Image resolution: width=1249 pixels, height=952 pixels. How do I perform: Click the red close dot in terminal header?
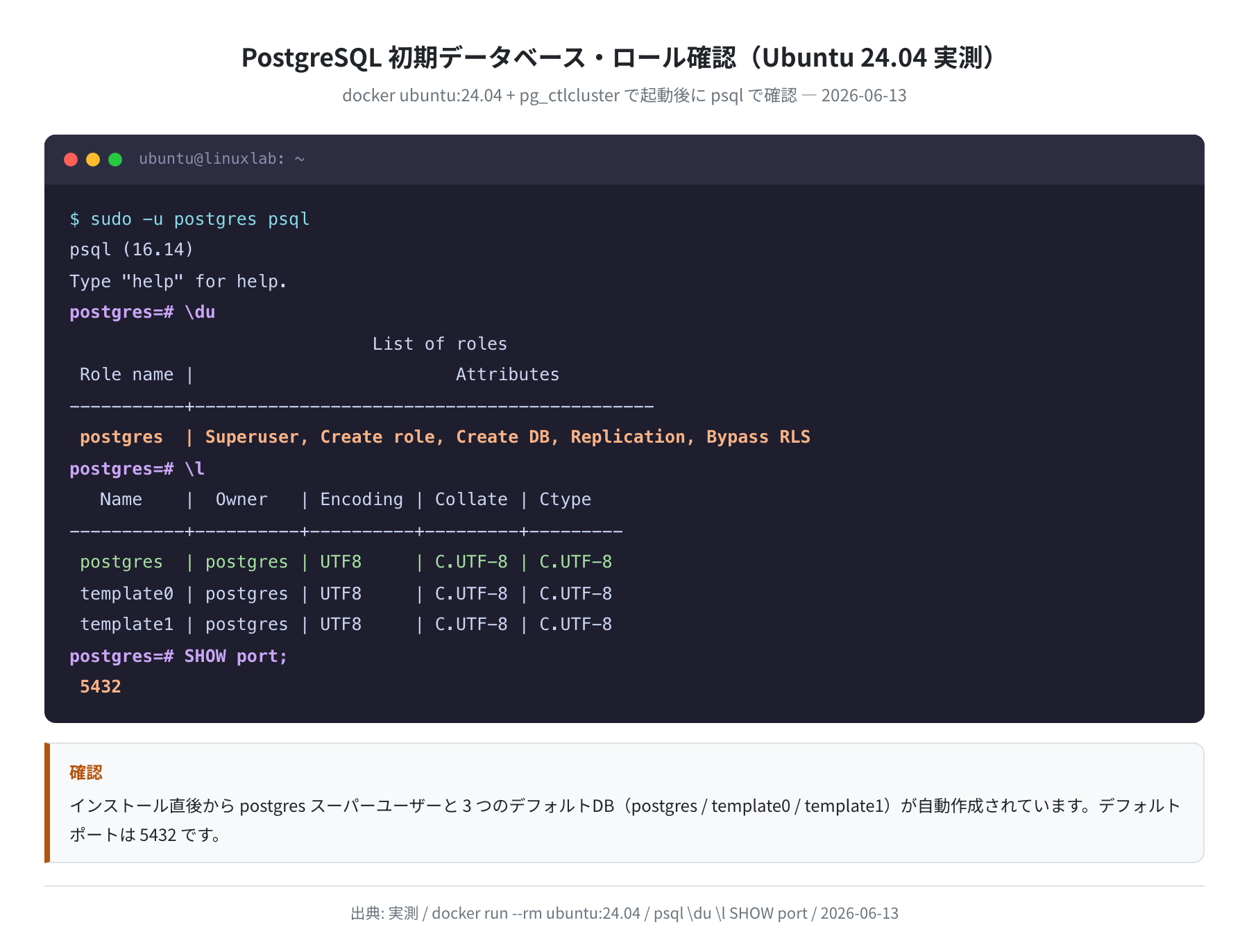click(71, 160)
